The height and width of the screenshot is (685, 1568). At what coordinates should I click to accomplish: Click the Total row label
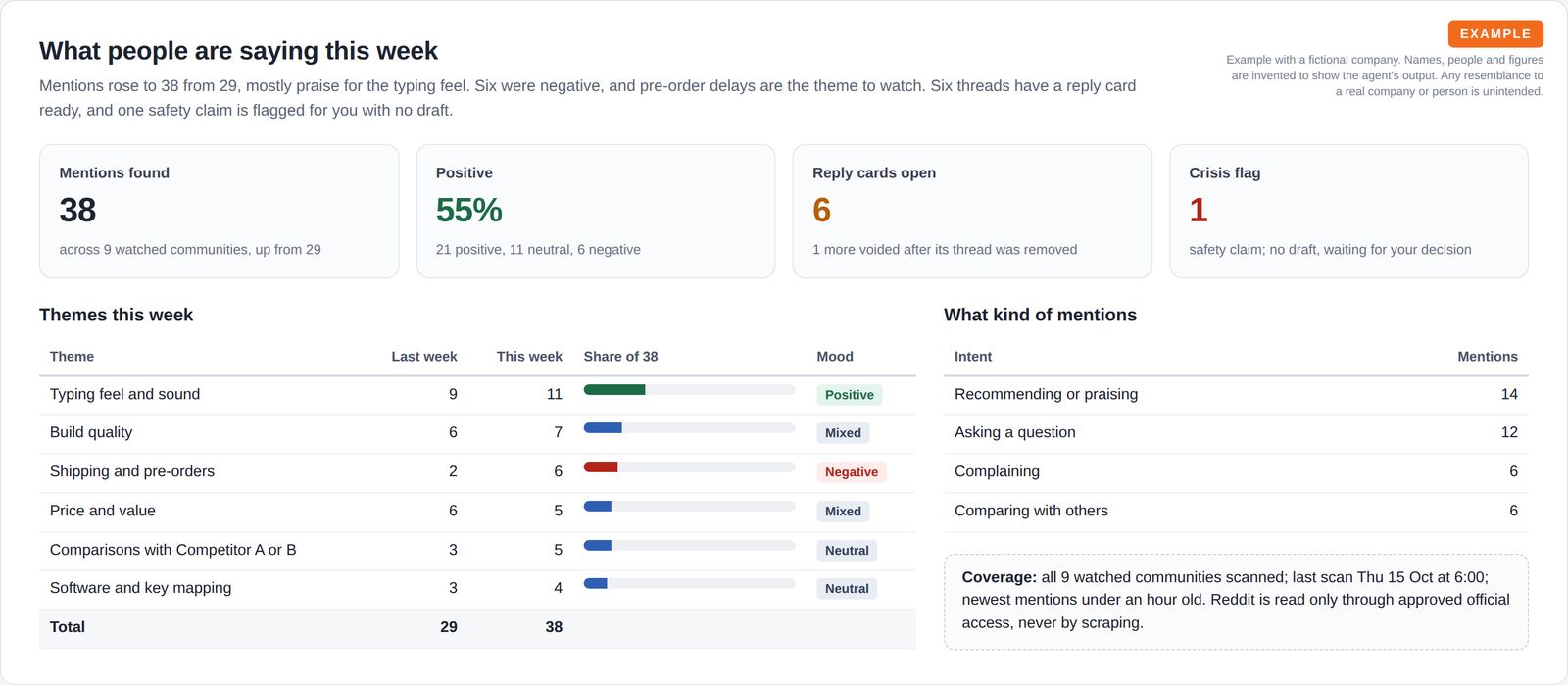click(68, 627)
